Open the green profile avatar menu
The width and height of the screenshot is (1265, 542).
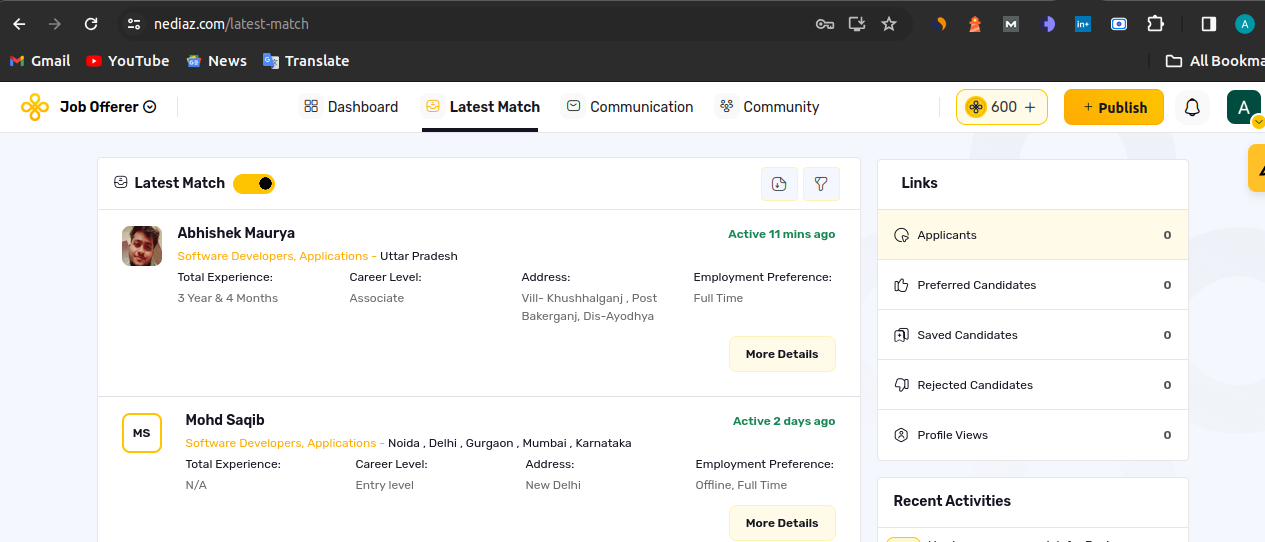(x=1243, y=107)
